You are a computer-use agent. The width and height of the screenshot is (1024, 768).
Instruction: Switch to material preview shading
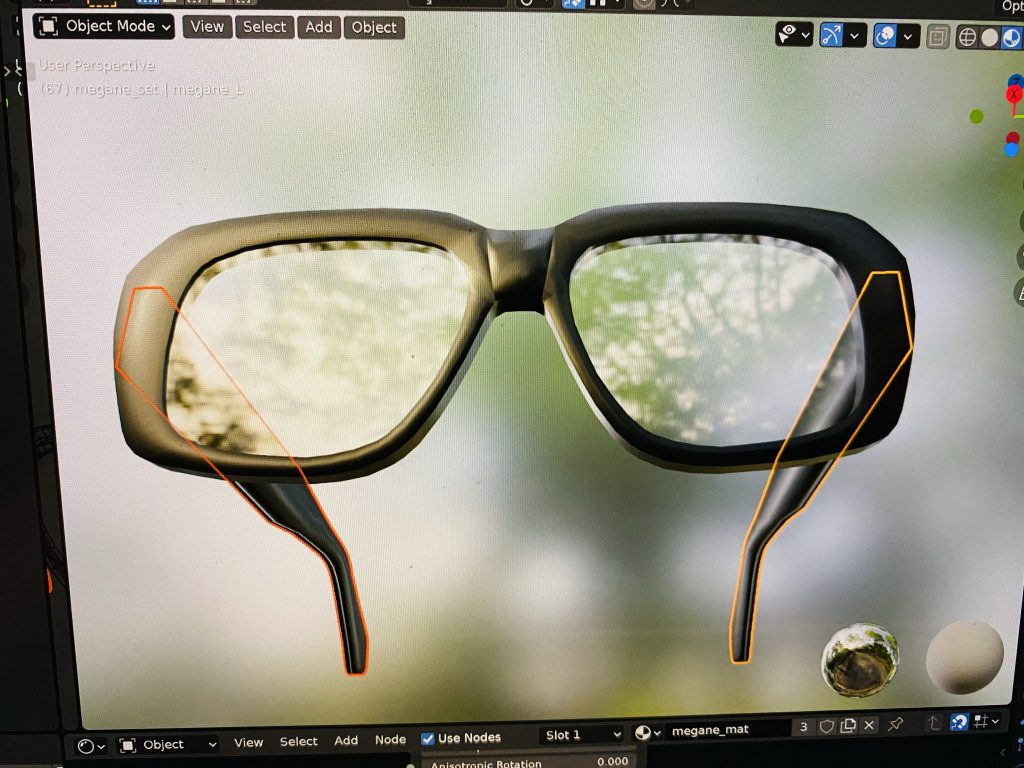click(1011, 38)
